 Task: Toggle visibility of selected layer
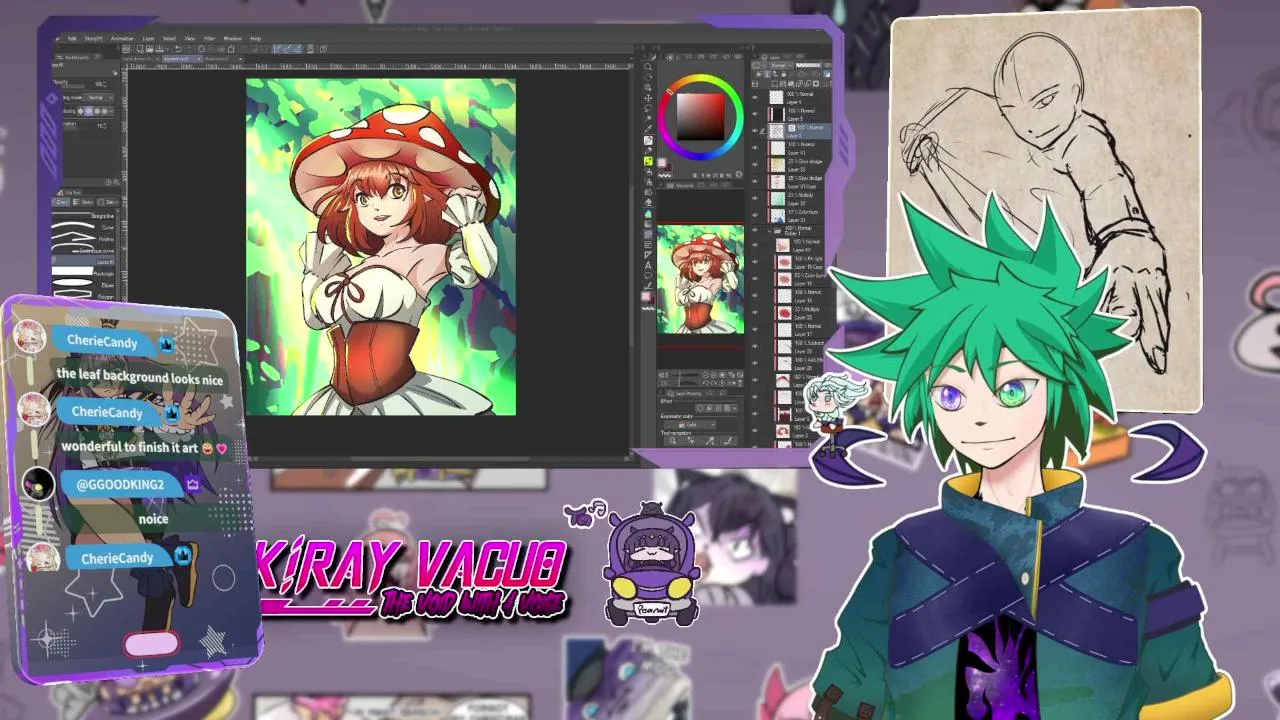754,130
